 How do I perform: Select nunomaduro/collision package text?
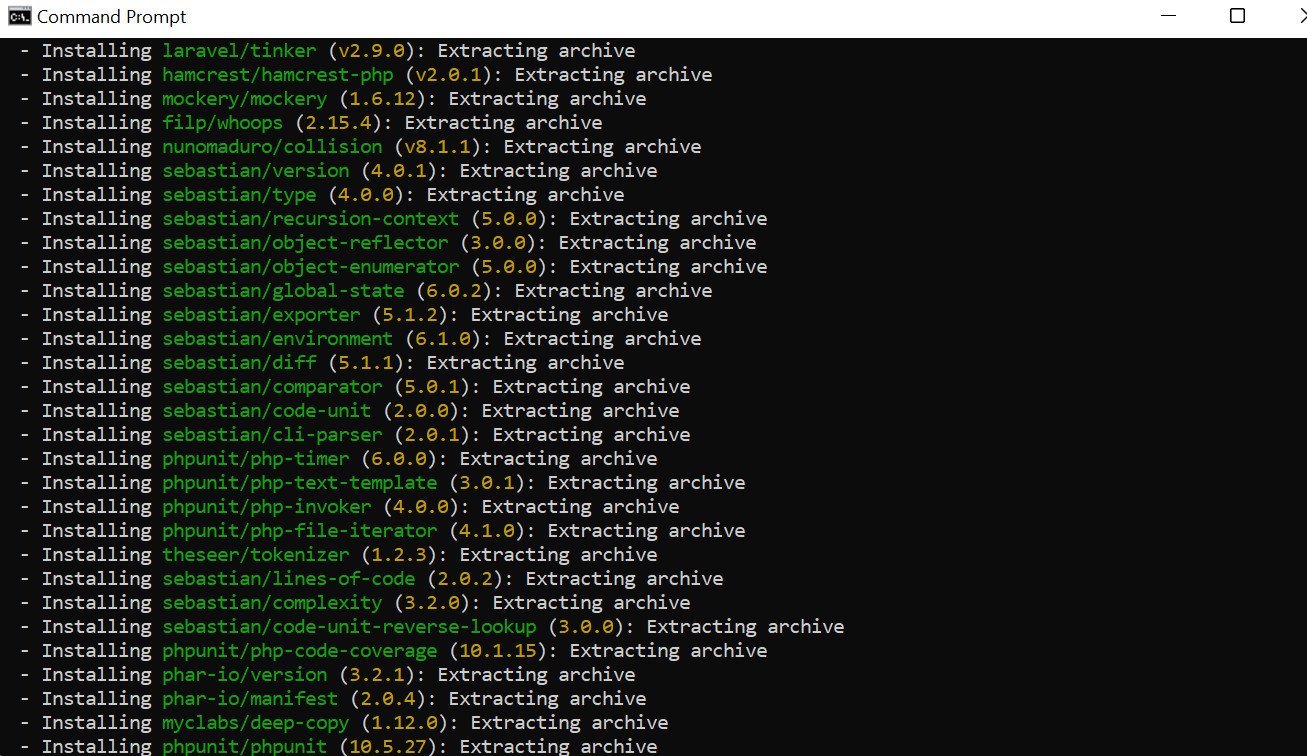[272, 146]
